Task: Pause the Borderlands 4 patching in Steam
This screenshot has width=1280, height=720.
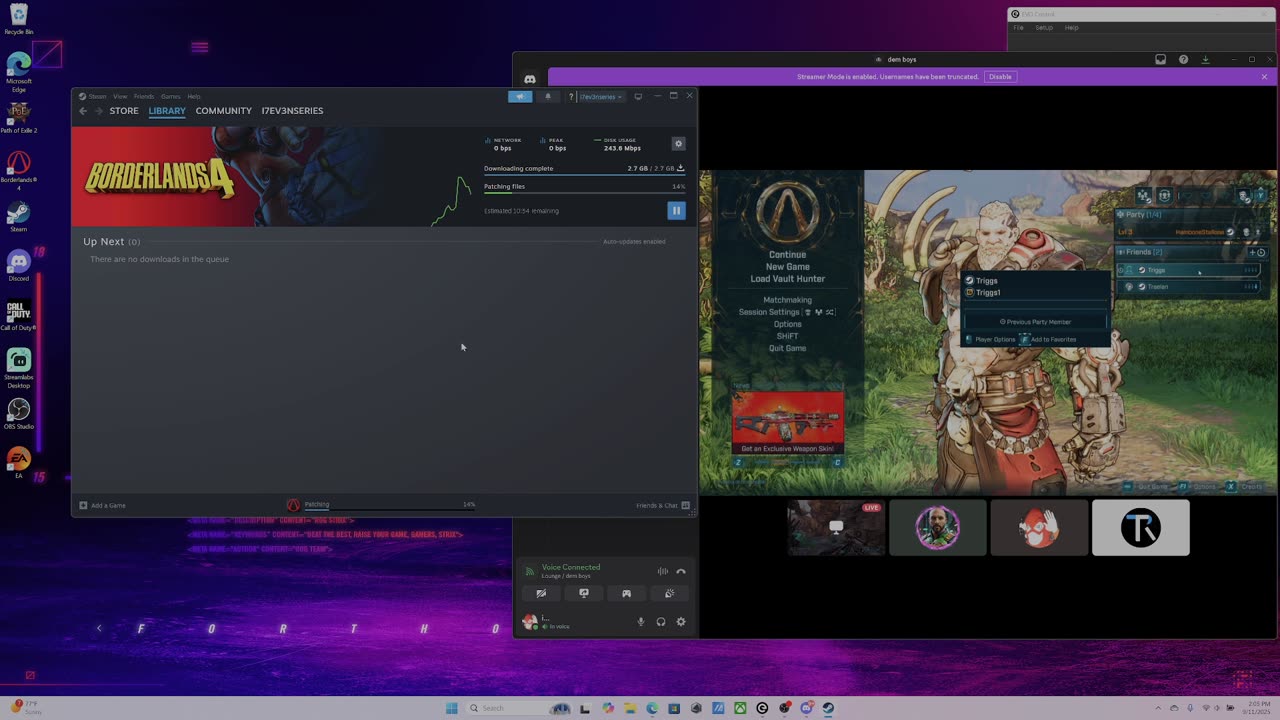Action: pyautogui.click(x=676, y=210)
